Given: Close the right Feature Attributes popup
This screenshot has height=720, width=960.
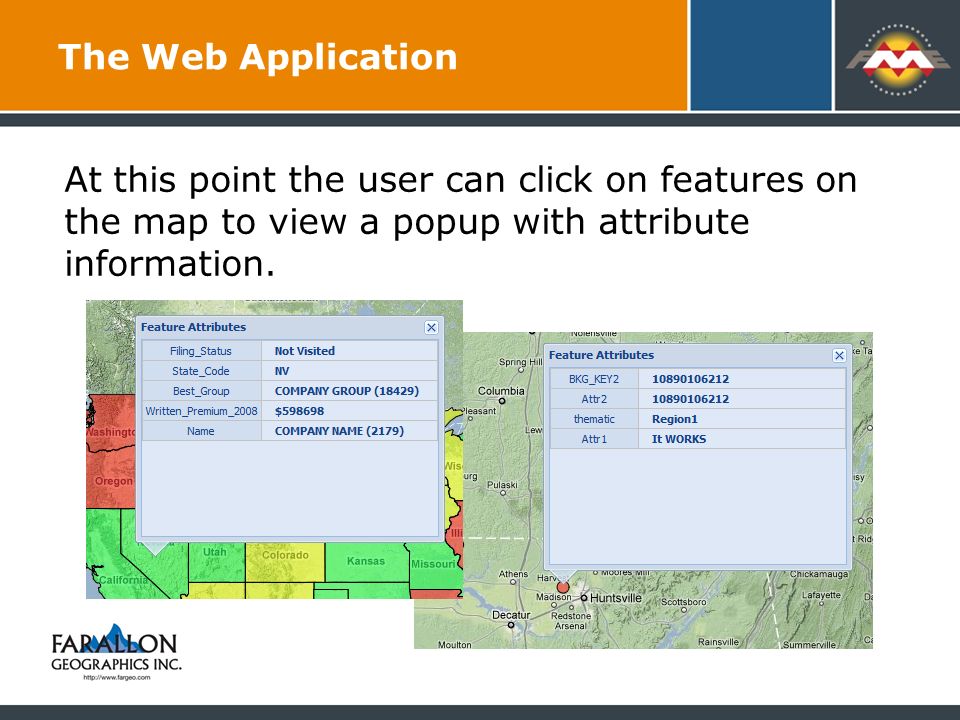Looking at the screenshot, I should point(839,355).
